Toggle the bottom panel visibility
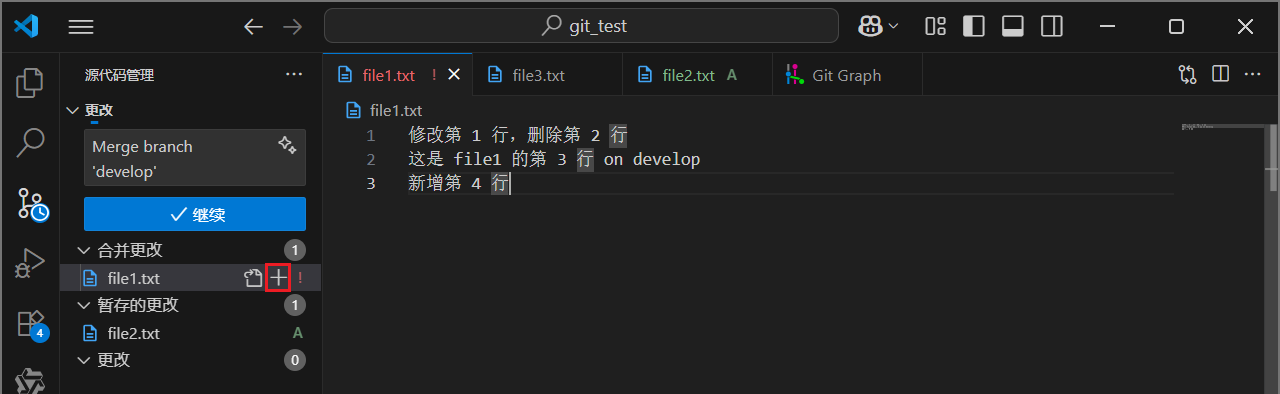 1012,26
